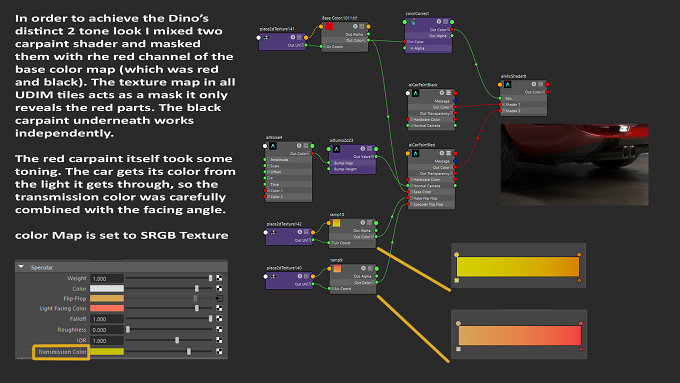
Task: Click the aiNoise4 node's Arnold type icon
Action: [x=273, y=146]
